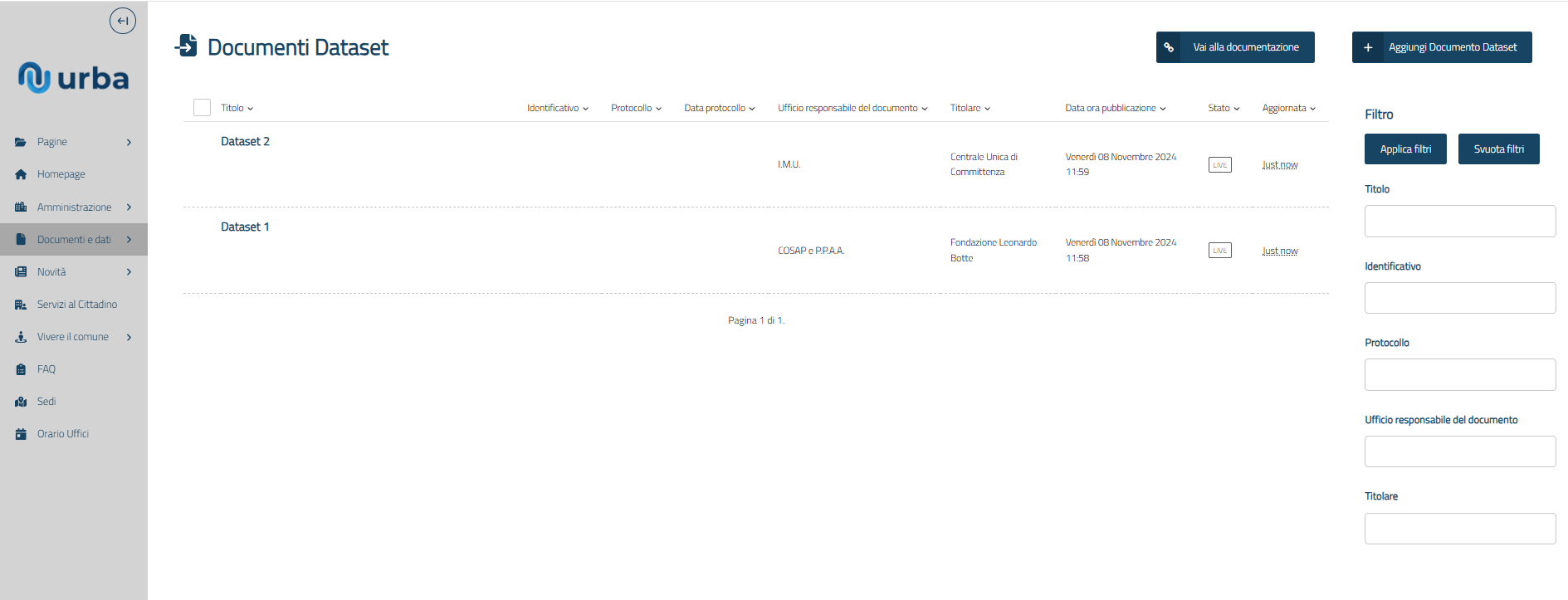The width and height of the screenshot is (1568, 600).
Task: Open the Documenti e dati menu item
Action: (x=74, y=240)
